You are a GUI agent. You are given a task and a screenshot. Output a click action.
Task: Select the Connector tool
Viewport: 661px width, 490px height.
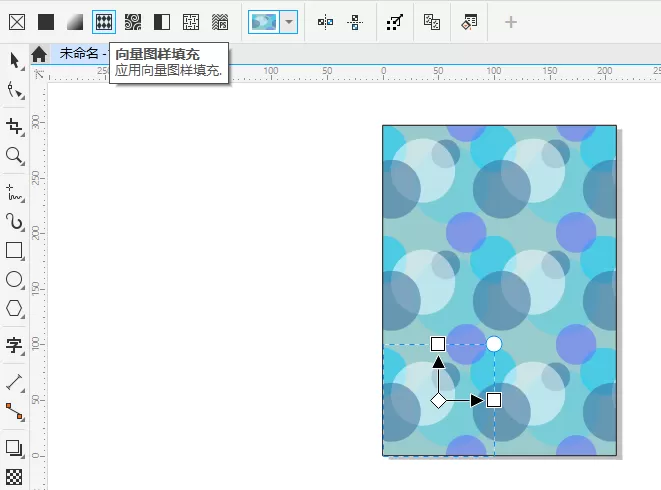coord(15,412)
